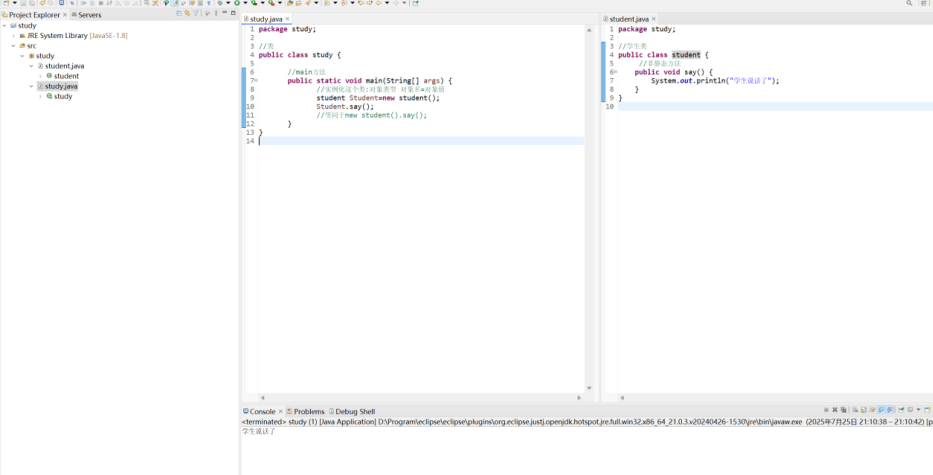Toggle show console on standard error

pos(890,410)
